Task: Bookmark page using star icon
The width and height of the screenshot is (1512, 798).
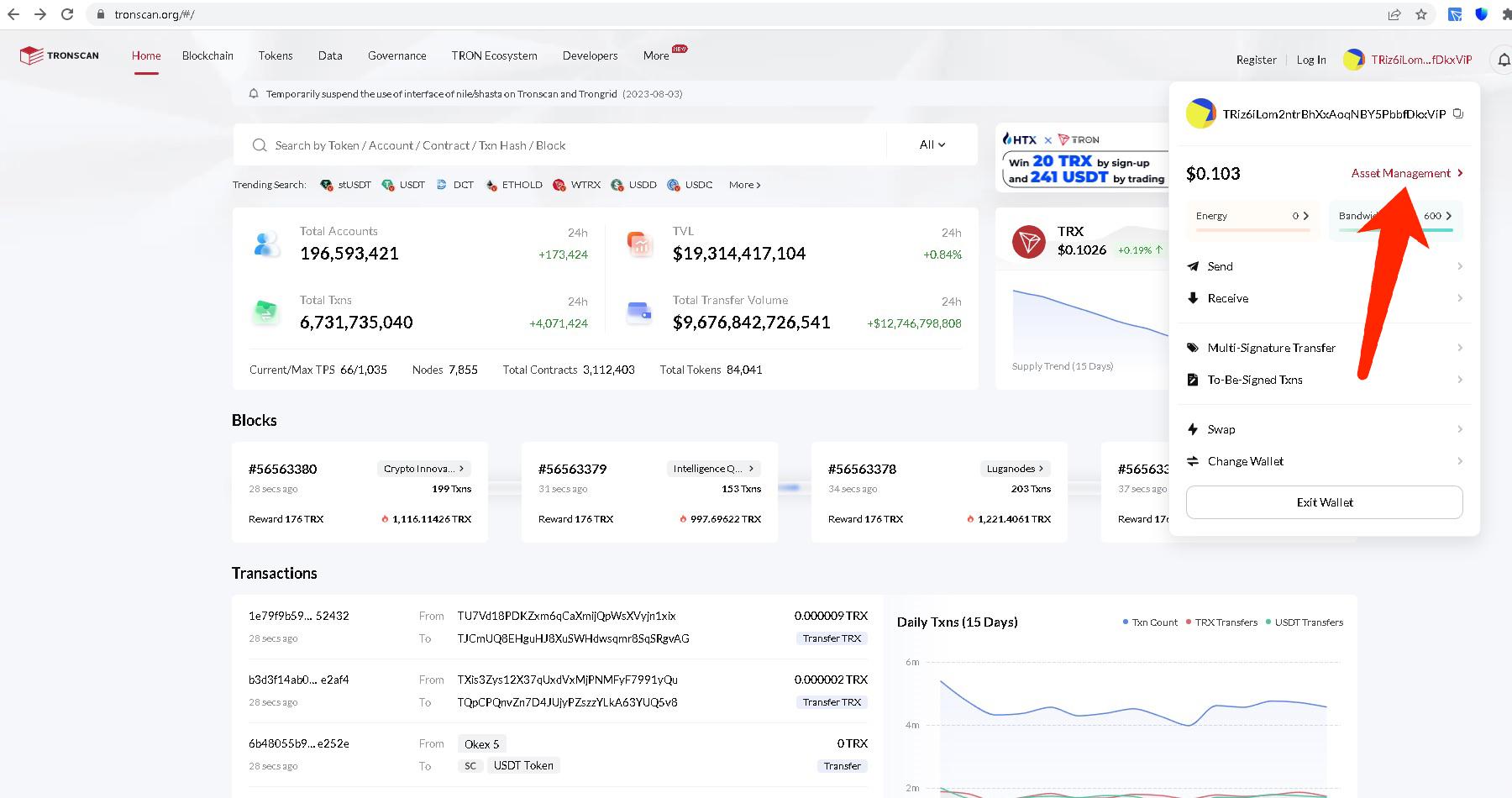Action: coord(1421,14)
